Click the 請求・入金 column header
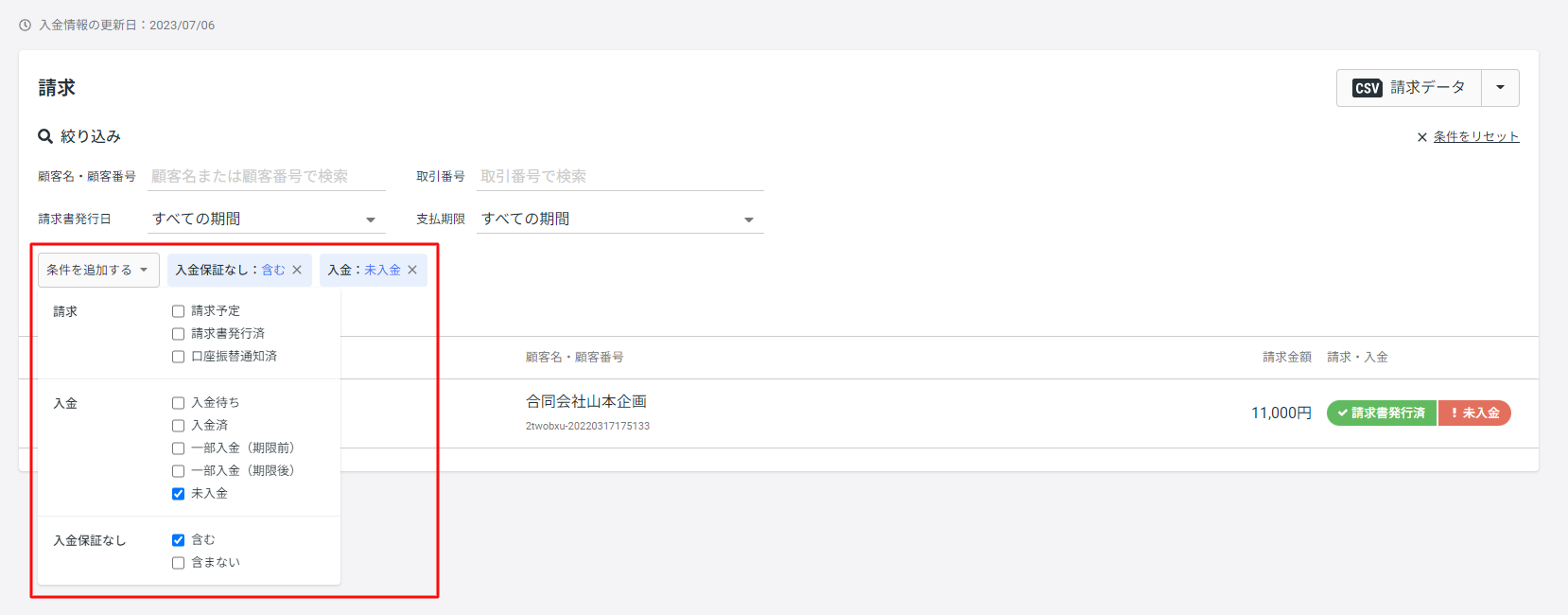Screen dimensions: 1568x615 tap(1357, 358)
